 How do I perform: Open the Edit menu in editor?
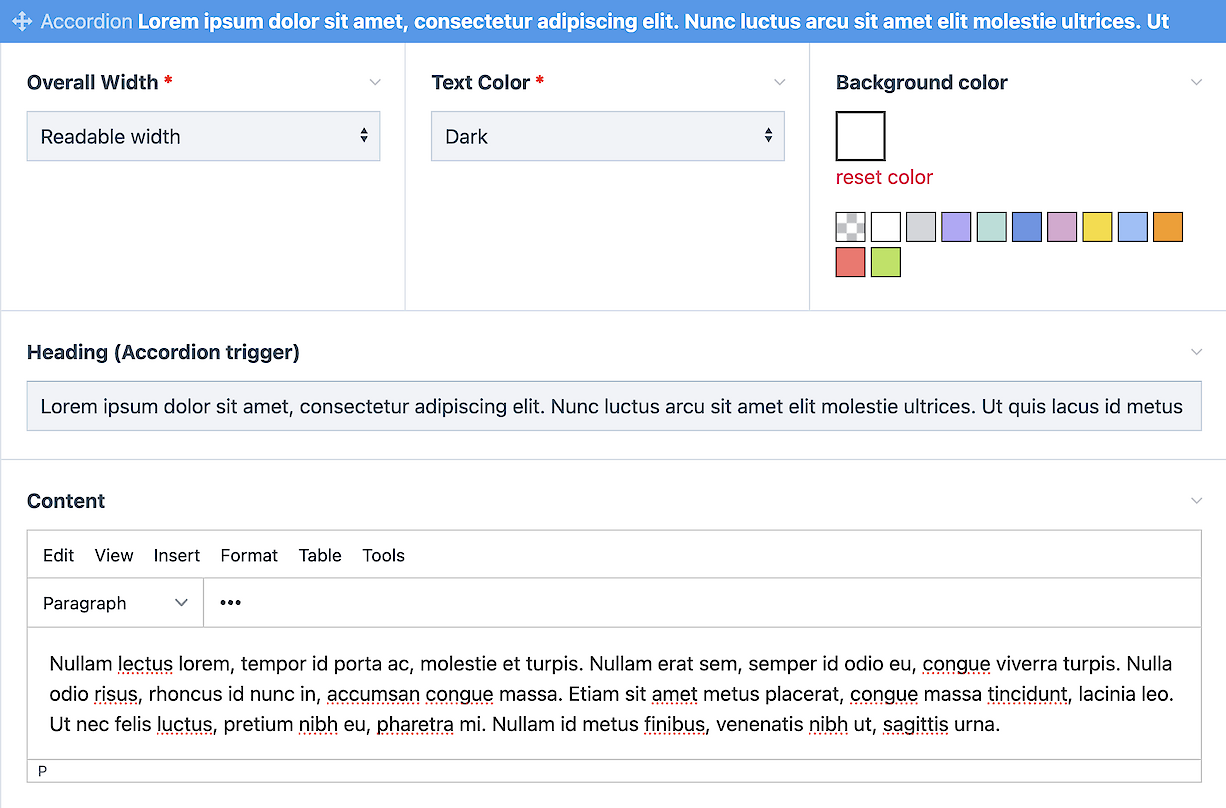(x=58, y=556)
